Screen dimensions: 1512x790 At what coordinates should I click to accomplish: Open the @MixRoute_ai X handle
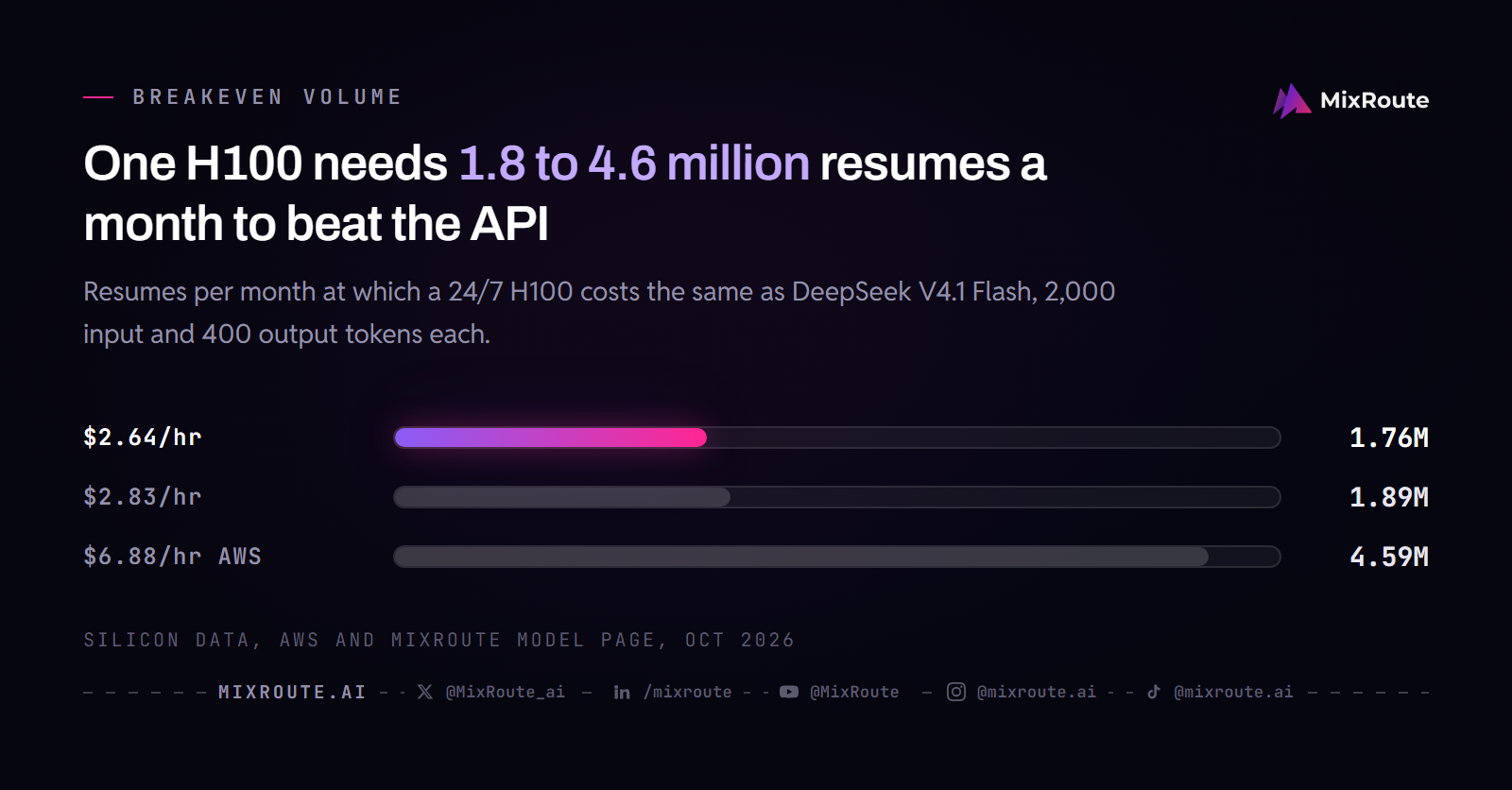coord(506,692)
